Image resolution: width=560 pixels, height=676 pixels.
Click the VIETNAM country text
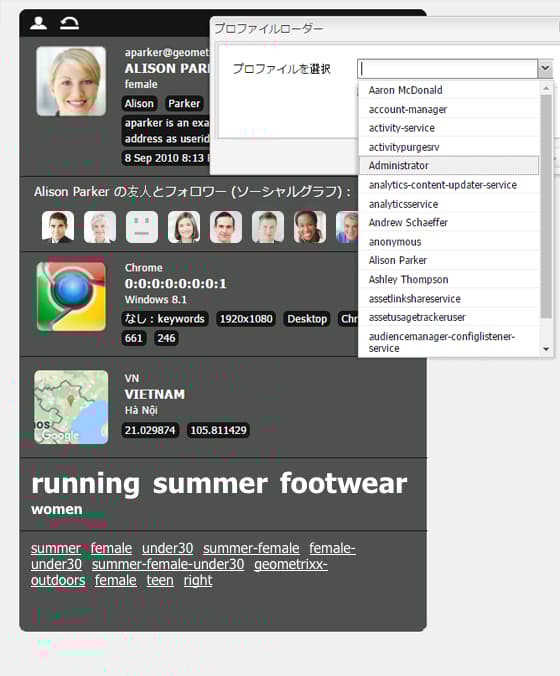tap(155, 394)
